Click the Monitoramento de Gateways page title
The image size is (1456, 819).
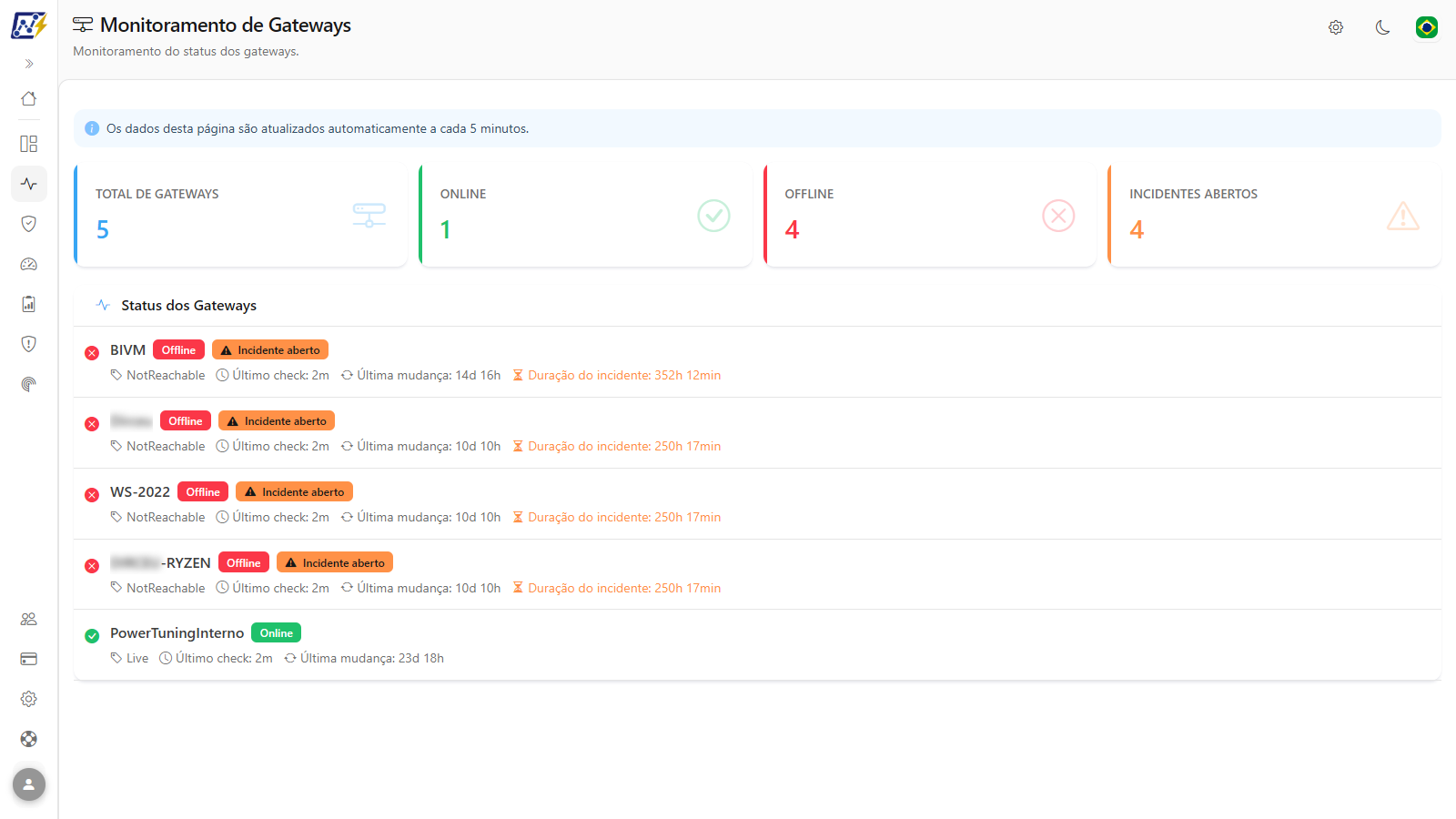pyautogui.click(x=226, y=25)
